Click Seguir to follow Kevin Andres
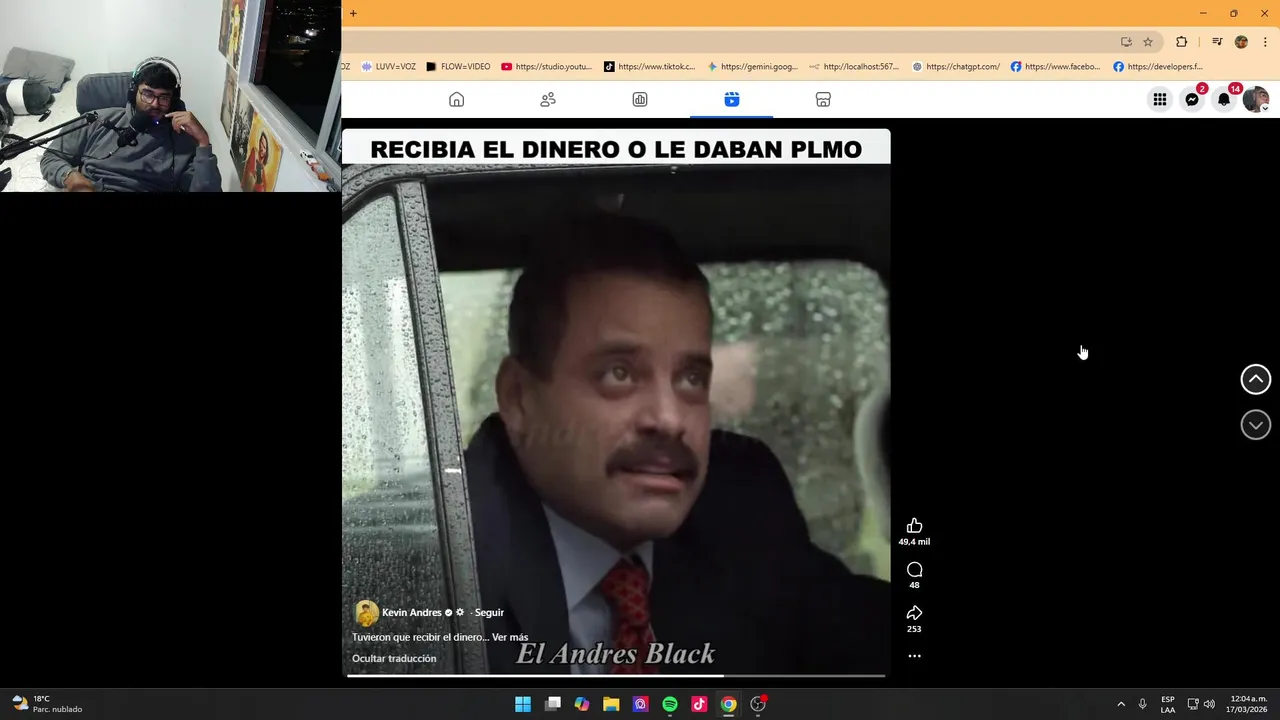The width and height of the screenshot is (1280, 720). [x=489, y=613]
